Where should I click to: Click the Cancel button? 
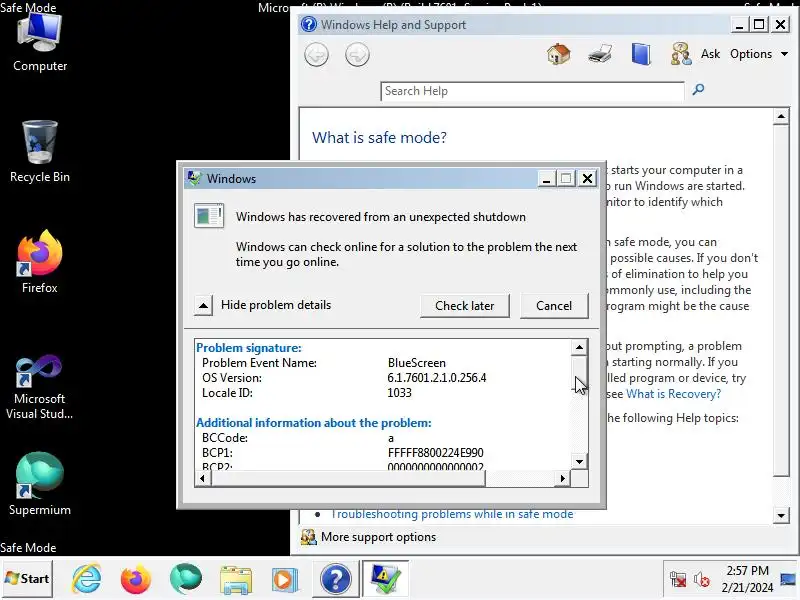pos(554,306)
